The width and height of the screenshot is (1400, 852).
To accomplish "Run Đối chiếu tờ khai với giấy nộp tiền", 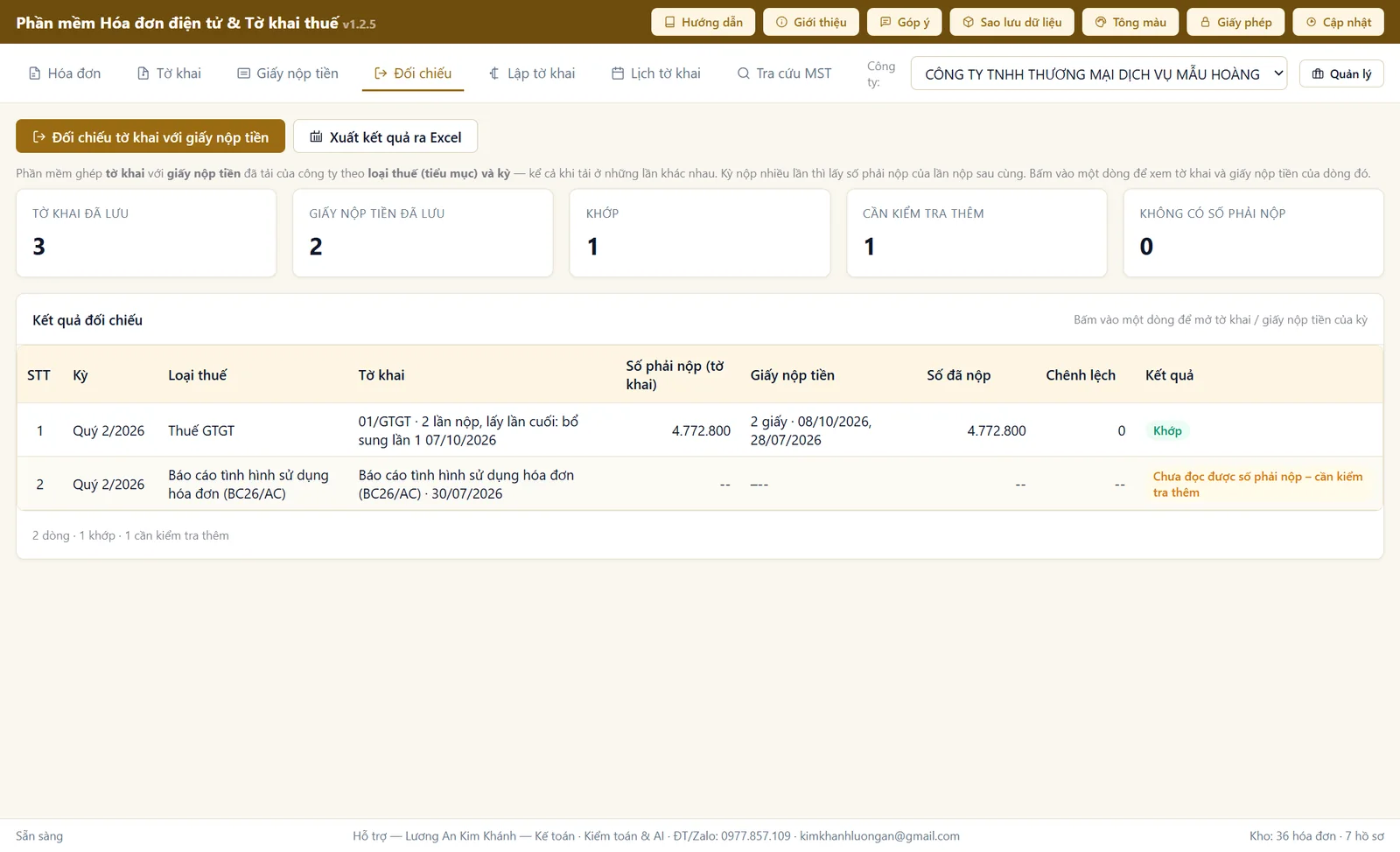I will (x=150, y=136).
